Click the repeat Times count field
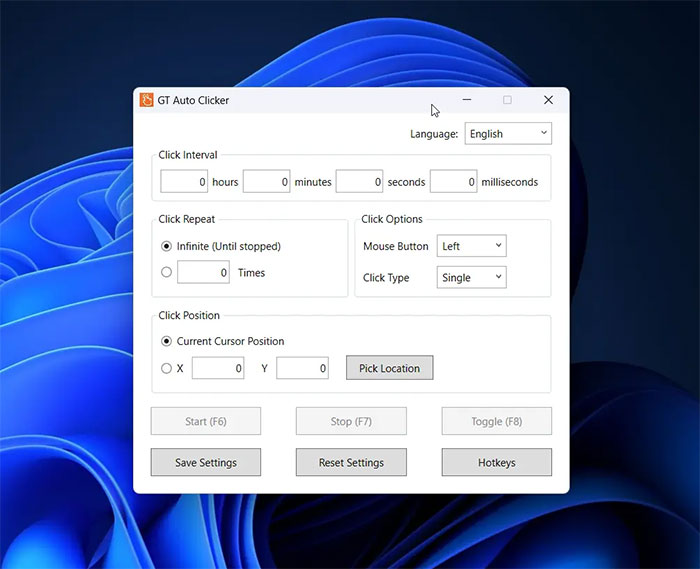 coord(203,272)
